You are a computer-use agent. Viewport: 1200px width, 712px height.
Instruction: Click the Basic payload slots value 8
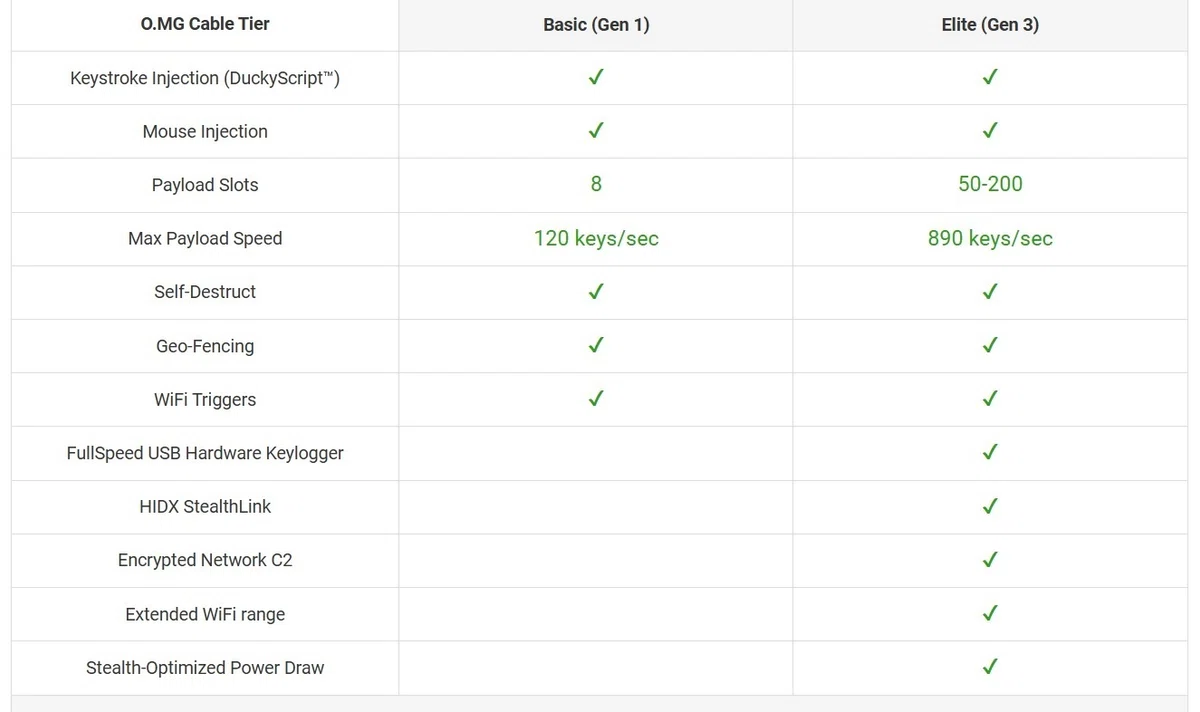pyautogui.click(x=596, y=184)
